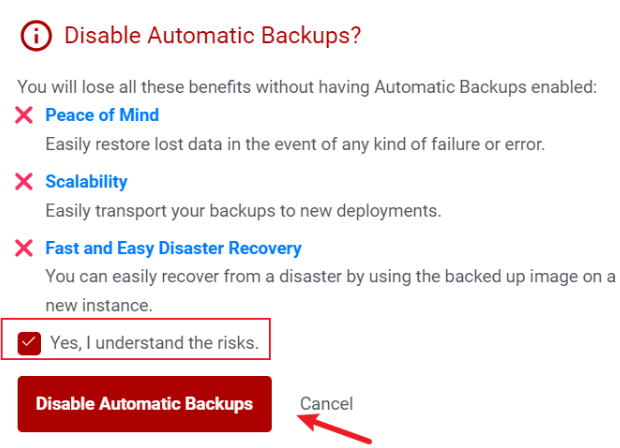Image resolution: width=620 pixels, height=448 pixels.
Task: Open the Peace of Mind heading link
Action: click(x=102, y=115)
